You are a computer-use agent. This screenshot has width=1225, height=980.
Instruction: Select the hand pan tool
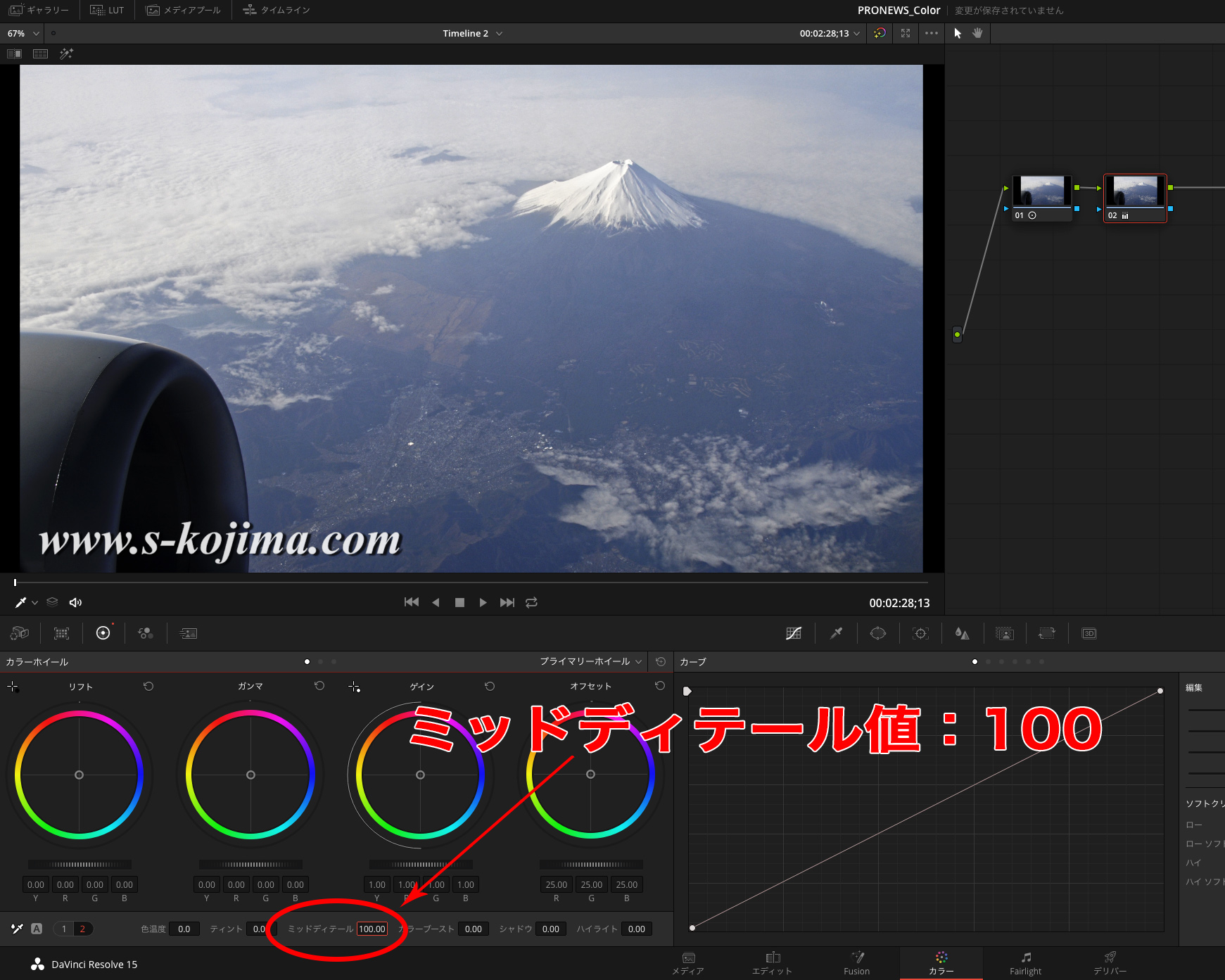pos(977,33)
